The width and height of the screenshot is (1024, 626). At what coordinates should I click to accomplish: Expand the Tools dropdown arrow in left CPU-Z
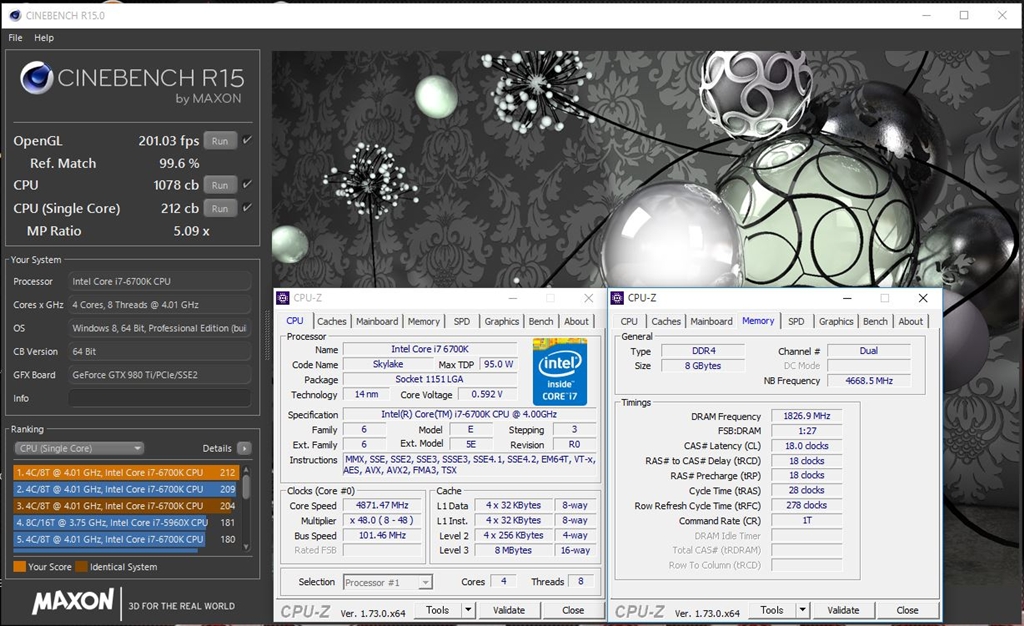[467, 610]
